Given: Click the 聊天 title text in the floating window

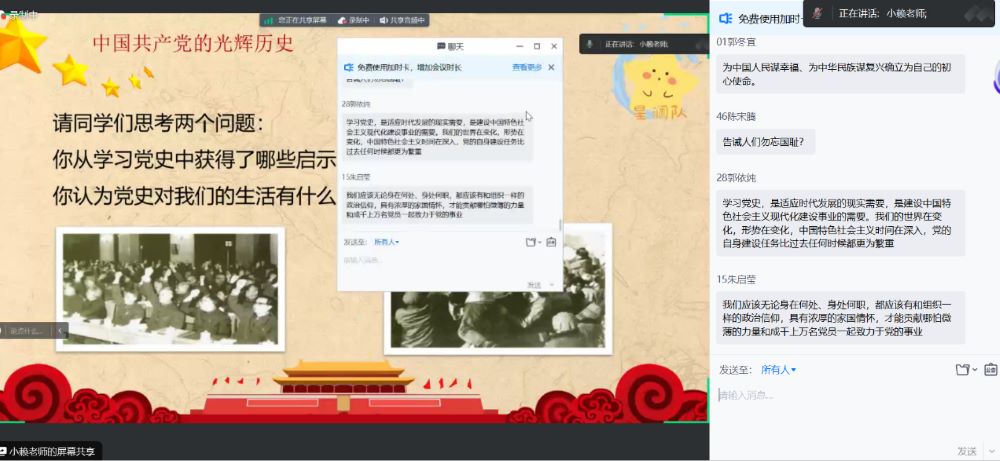Looking at the screenshot, I should (x=455, y=46).
